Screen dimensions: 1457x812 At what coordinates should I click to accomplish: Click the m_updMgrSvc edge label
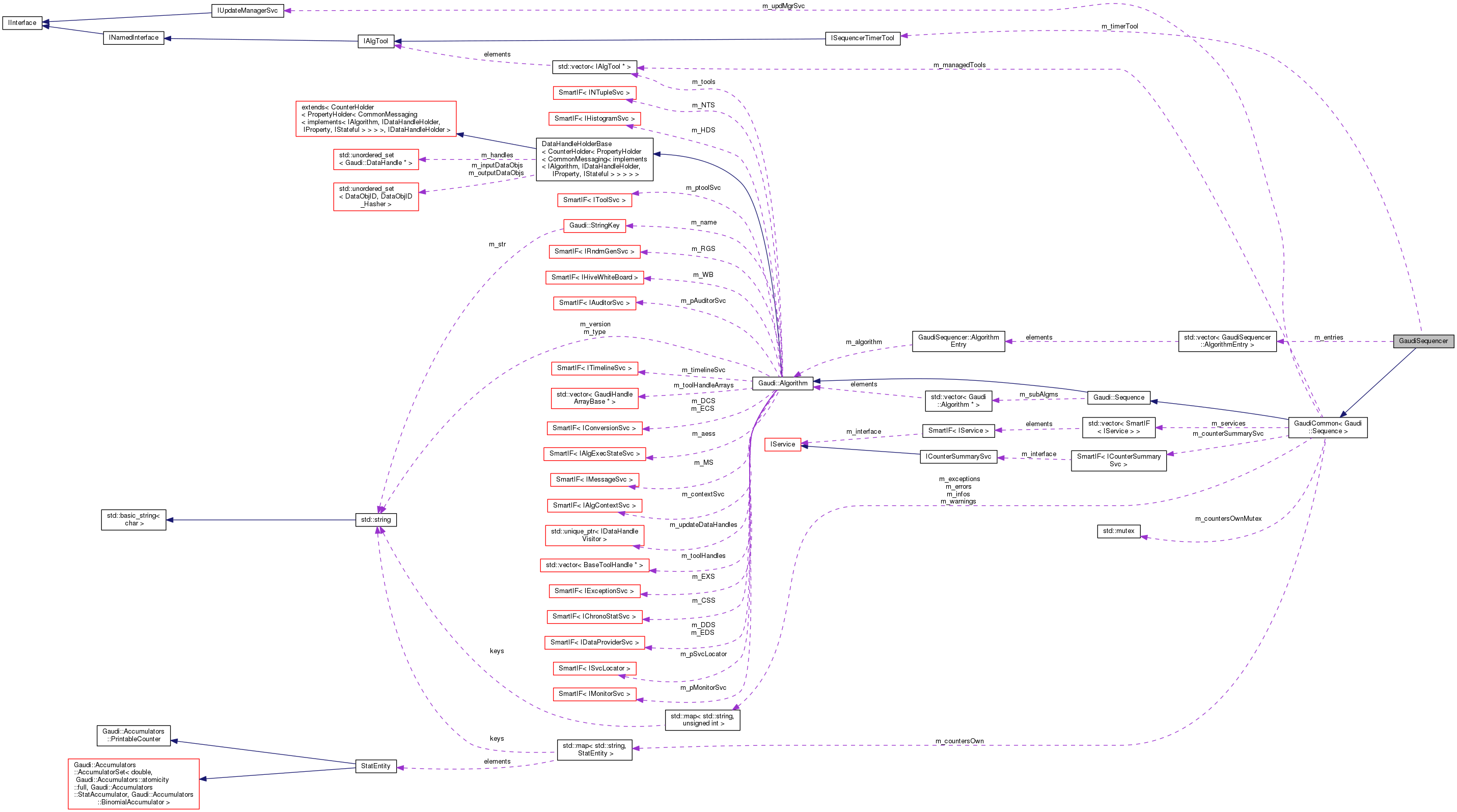[x=783, y=6]
